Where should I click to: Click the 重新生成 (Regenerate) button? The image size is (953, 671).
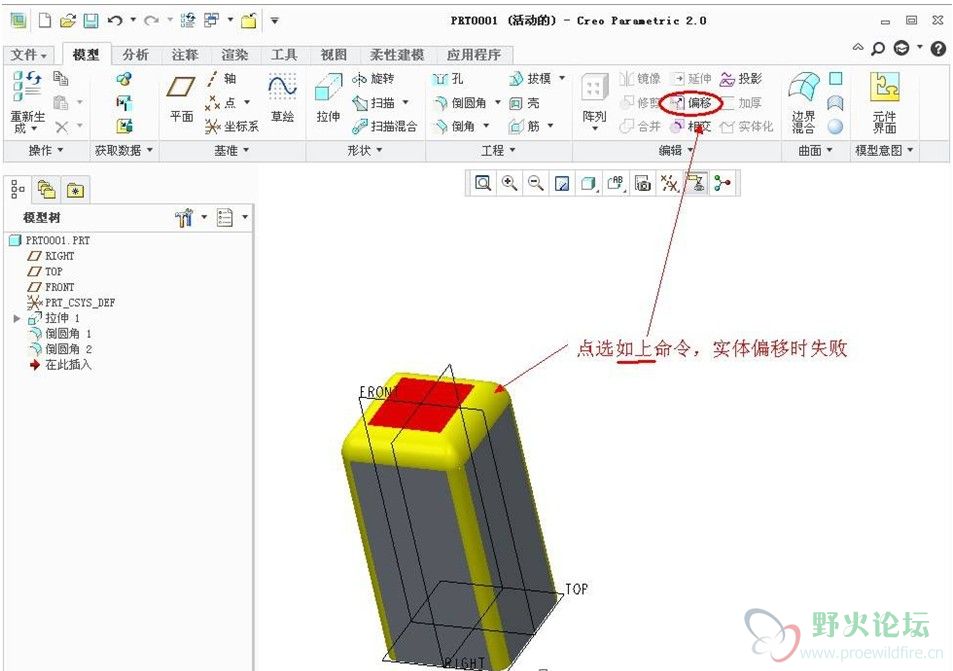(x=27, y=102)
